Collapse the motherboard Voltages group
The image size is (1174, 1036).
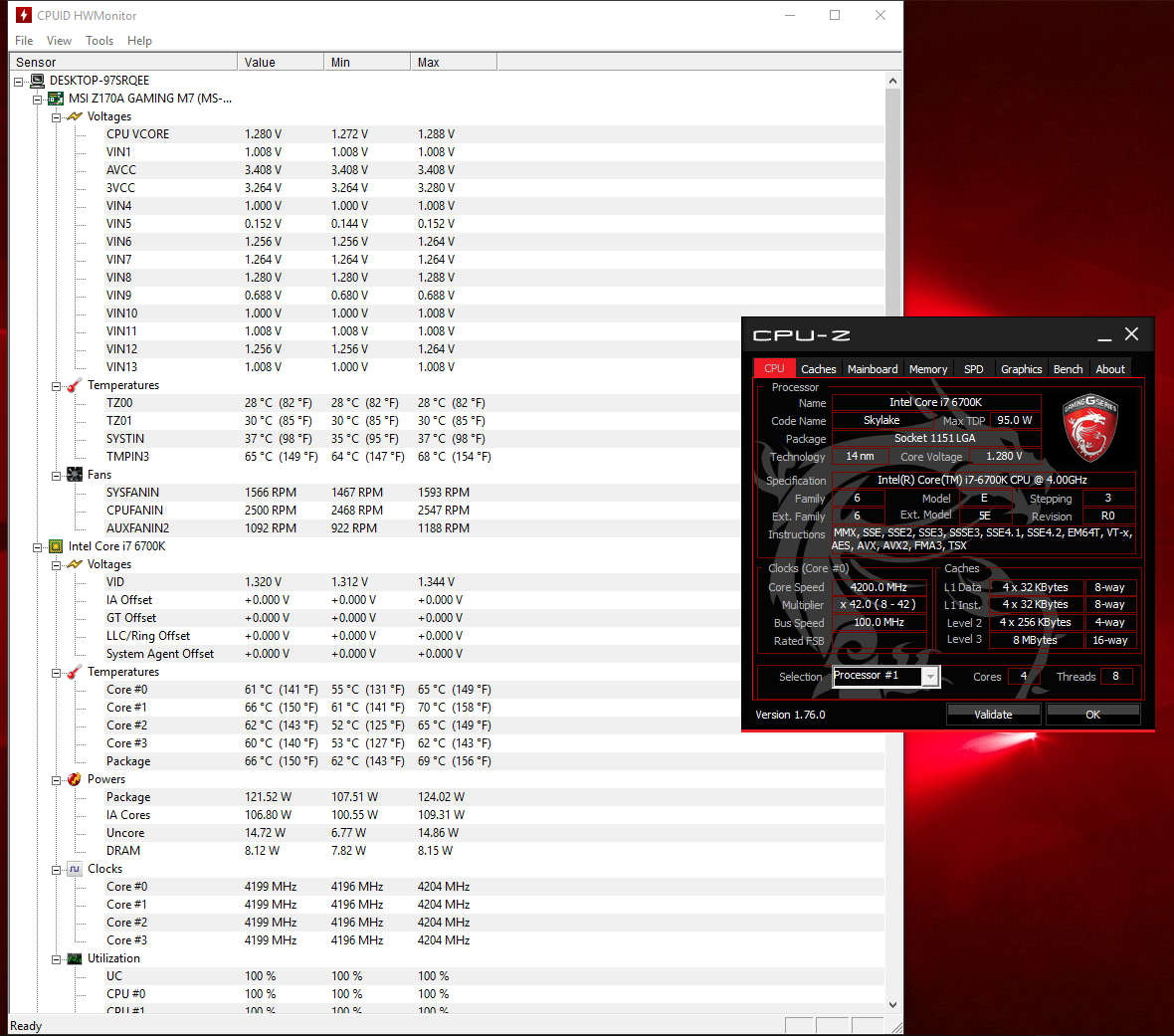coord(56,116)
